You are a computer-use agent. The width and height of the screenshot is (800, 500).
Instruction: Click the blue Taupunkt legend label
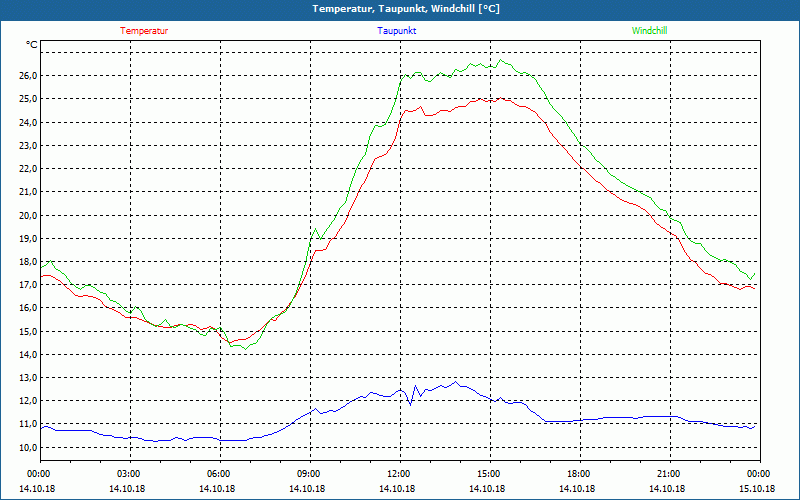click(396, 31)
